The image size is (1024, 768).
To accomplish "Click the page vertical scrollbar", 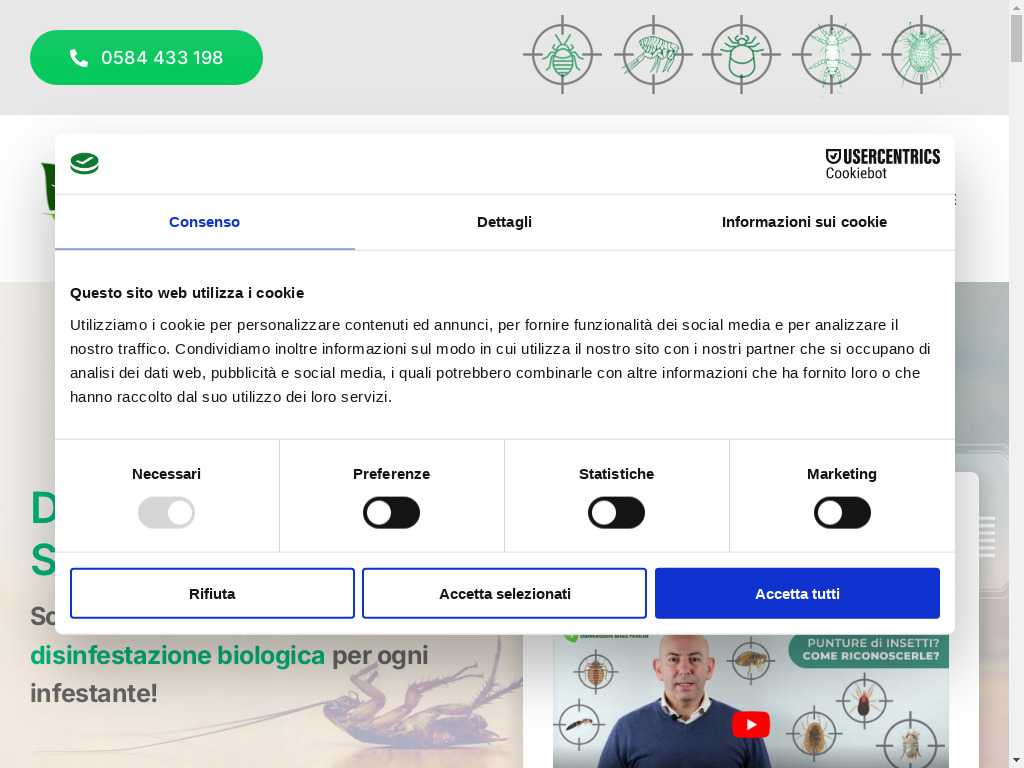I will click(x=1016, y=384).
